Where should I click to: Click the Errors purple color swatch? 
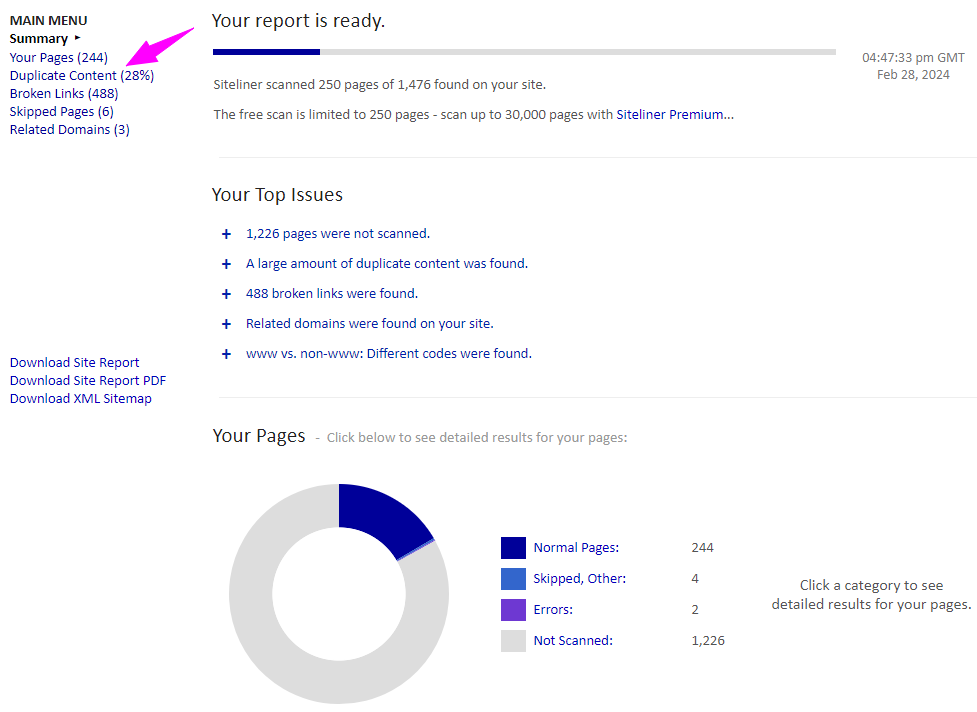click(513, 610)
